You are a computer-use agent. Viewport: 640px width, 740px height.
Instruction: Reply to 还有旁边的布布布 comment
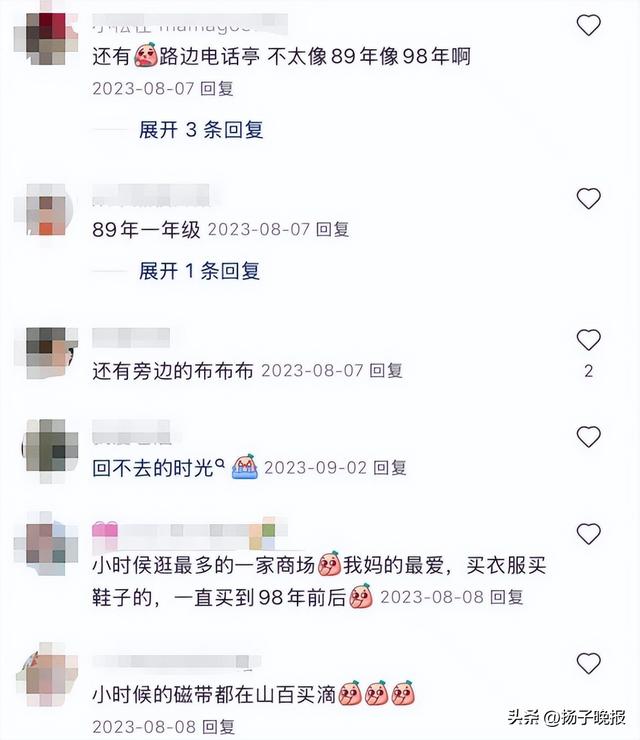tap(386, 370)
